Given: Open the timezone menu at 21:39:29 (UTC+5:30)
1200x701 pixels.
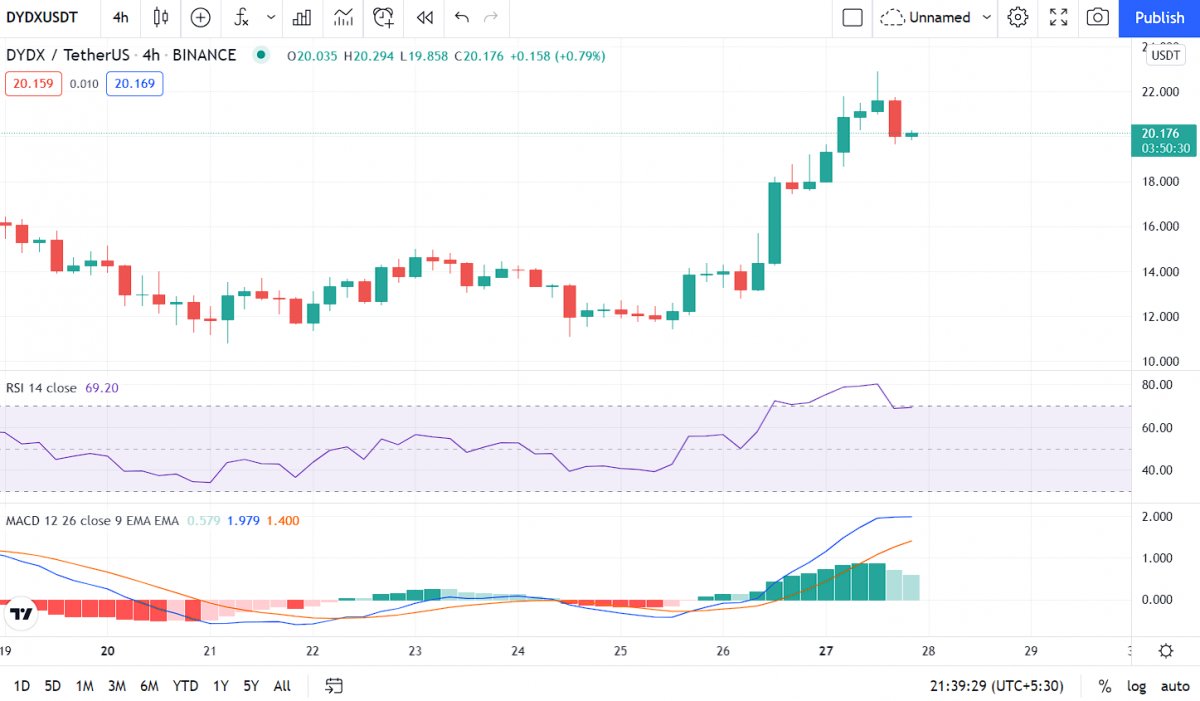Looking at the screenshot, I should [997, 686].
